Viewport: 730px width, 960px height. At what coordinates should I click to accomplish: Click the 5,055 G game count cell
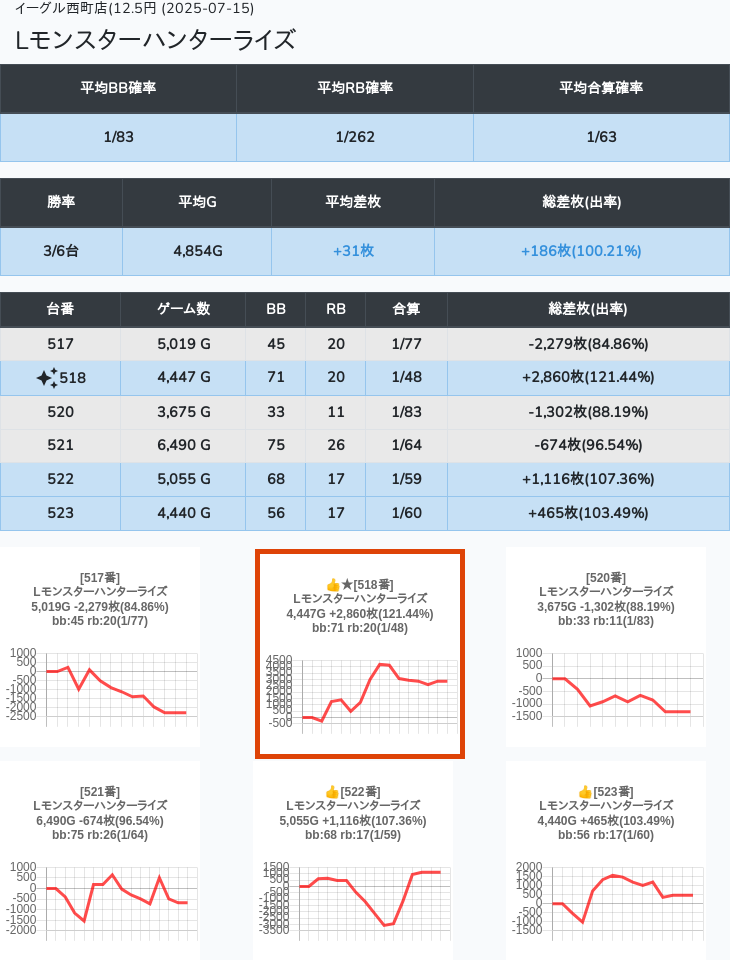tap(183, 479)
